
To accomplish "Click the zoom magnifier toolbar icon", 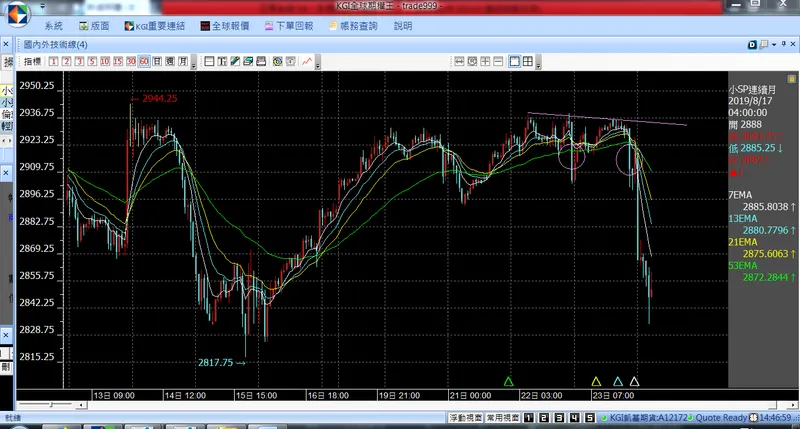I will pos(472,62).
